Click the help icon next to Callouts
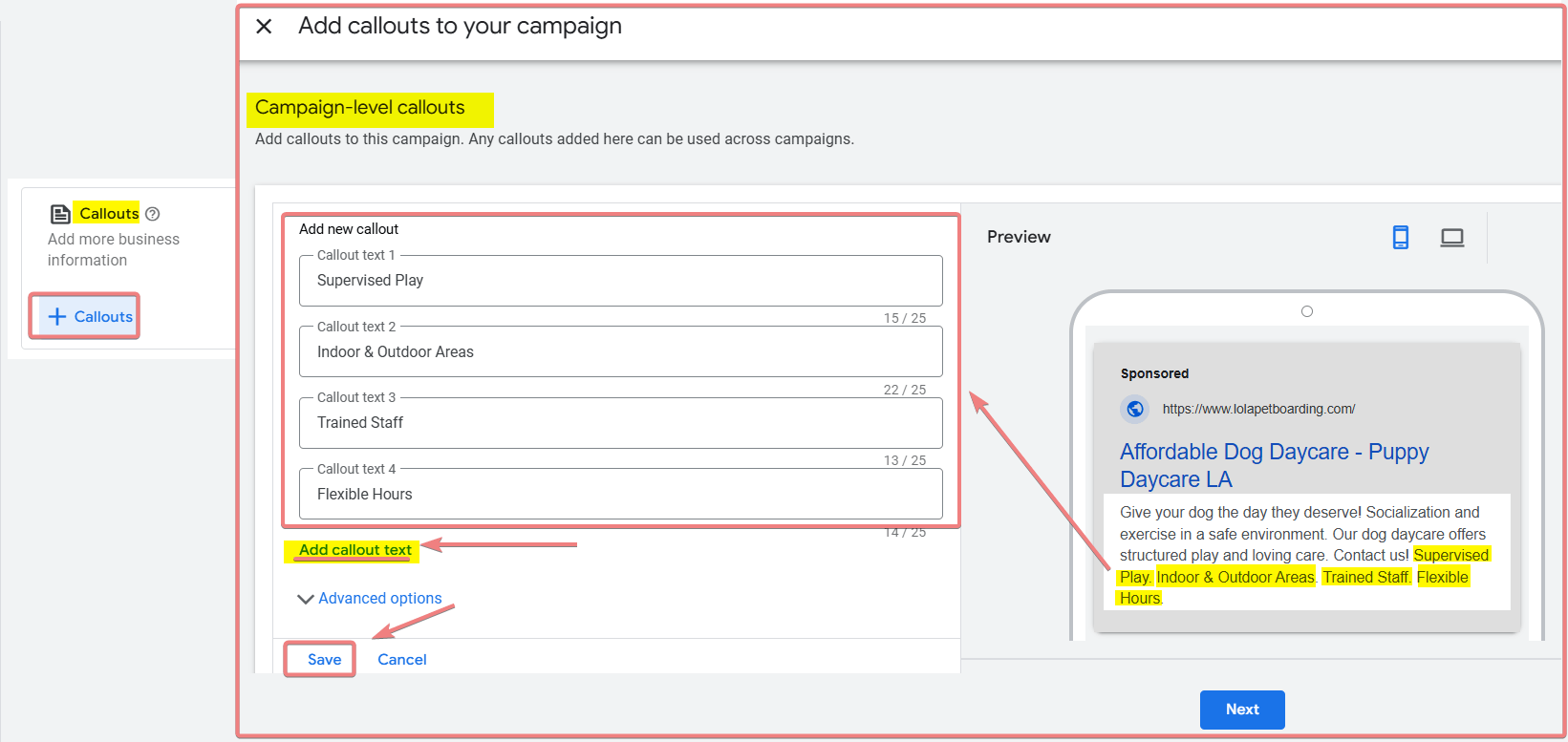The image size is (1568, 742). pos(153,214)
